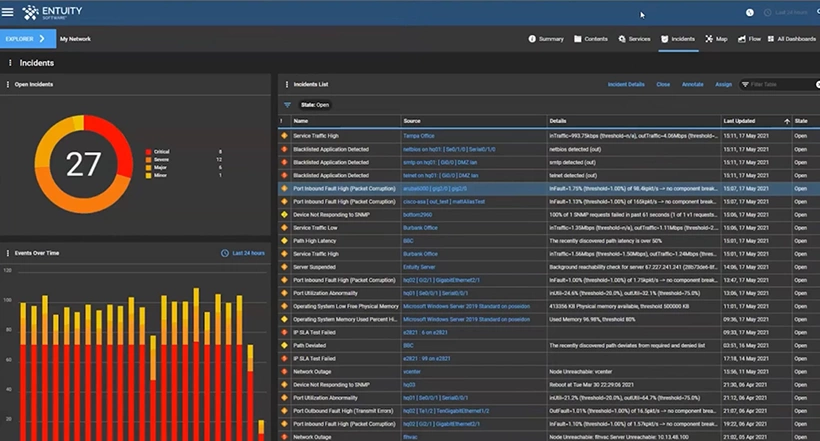The image size is (820, 441).
Task: Sort by the Source column header
Action: click(412, 121)
